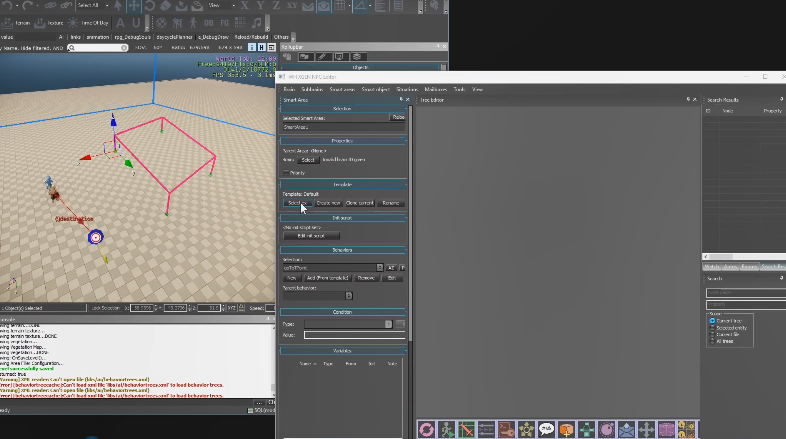Click the Condition Value input field

(354, 335)
